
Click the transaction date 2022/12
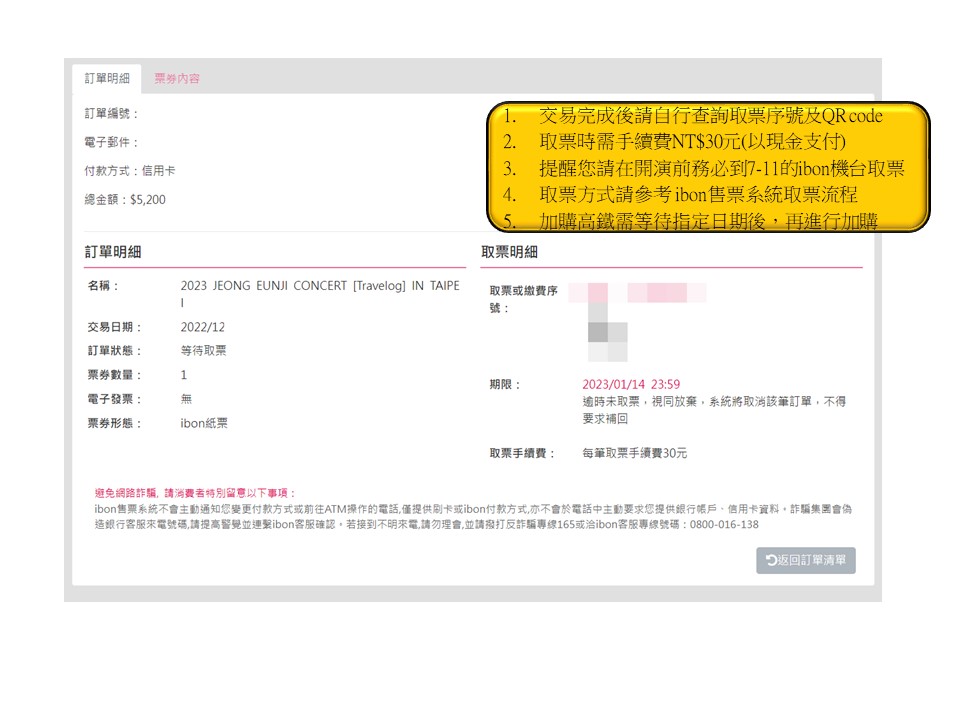(x=203, y=327)
